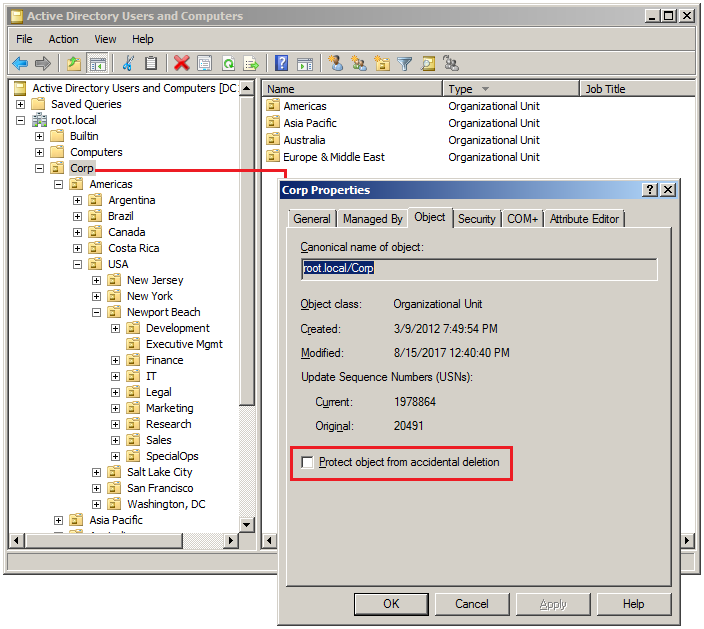This screenshot has width=704, height=629.
Task: Select Costa Rica in the tree
Action: point(133,248)
